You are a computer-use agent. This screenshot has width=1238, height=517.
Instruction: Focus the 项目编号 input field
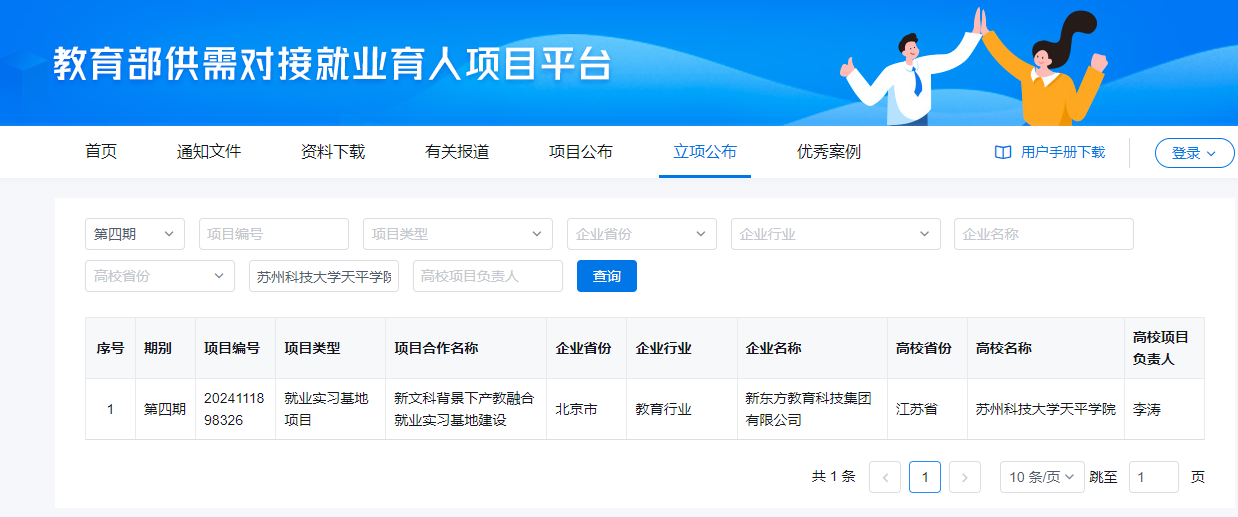(x=273, y=234)
